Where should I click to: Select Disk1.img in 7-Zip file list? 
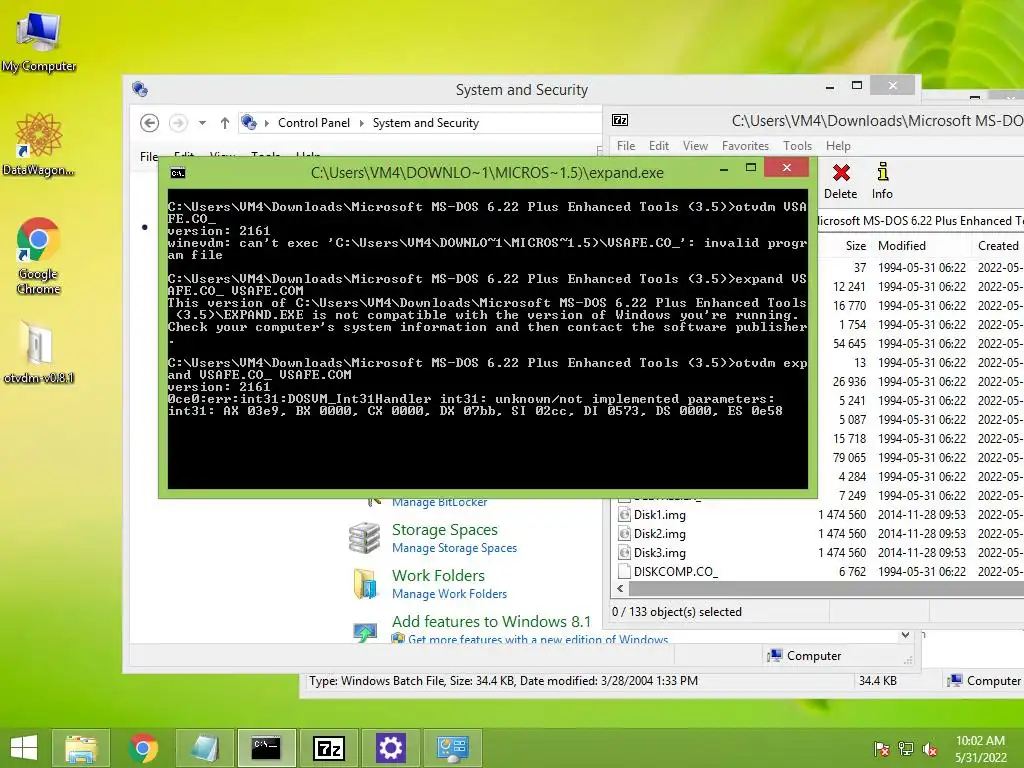coord(660,515)
